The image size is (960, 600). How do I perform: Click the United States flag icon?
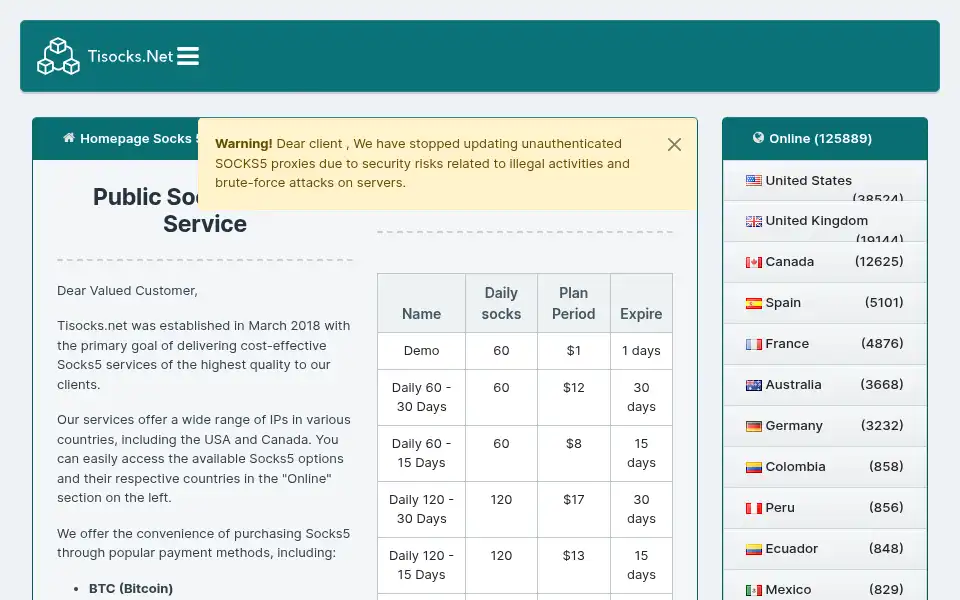pos(754,181)
